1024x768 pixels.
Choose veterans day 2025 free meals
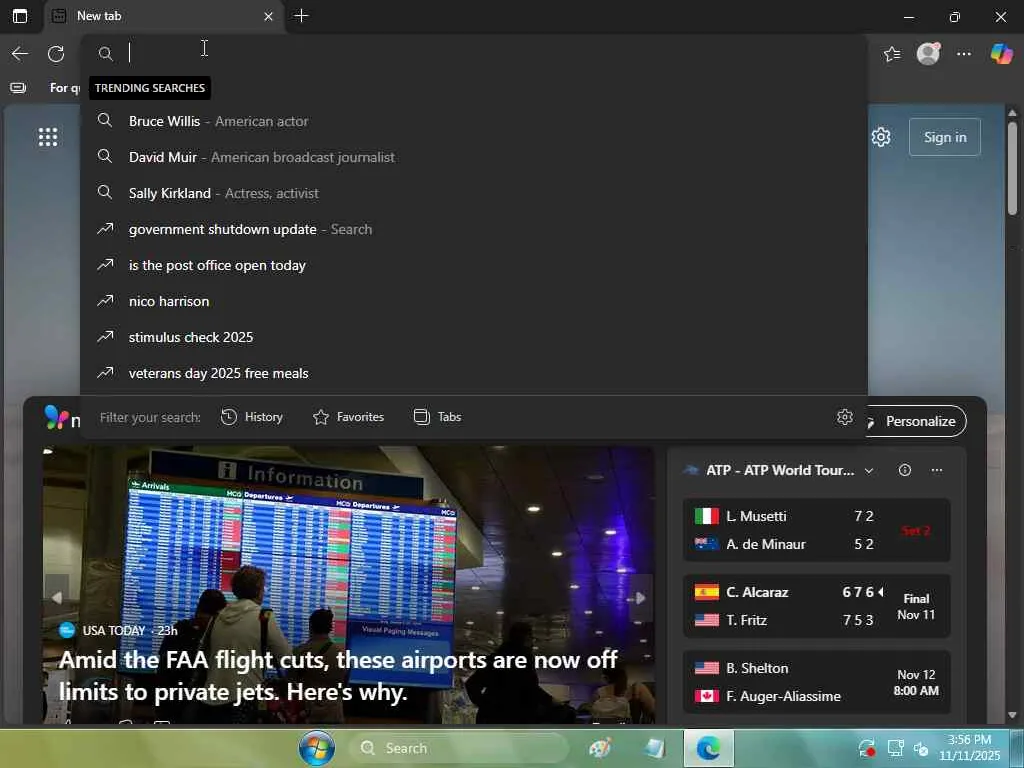point(474,373)
